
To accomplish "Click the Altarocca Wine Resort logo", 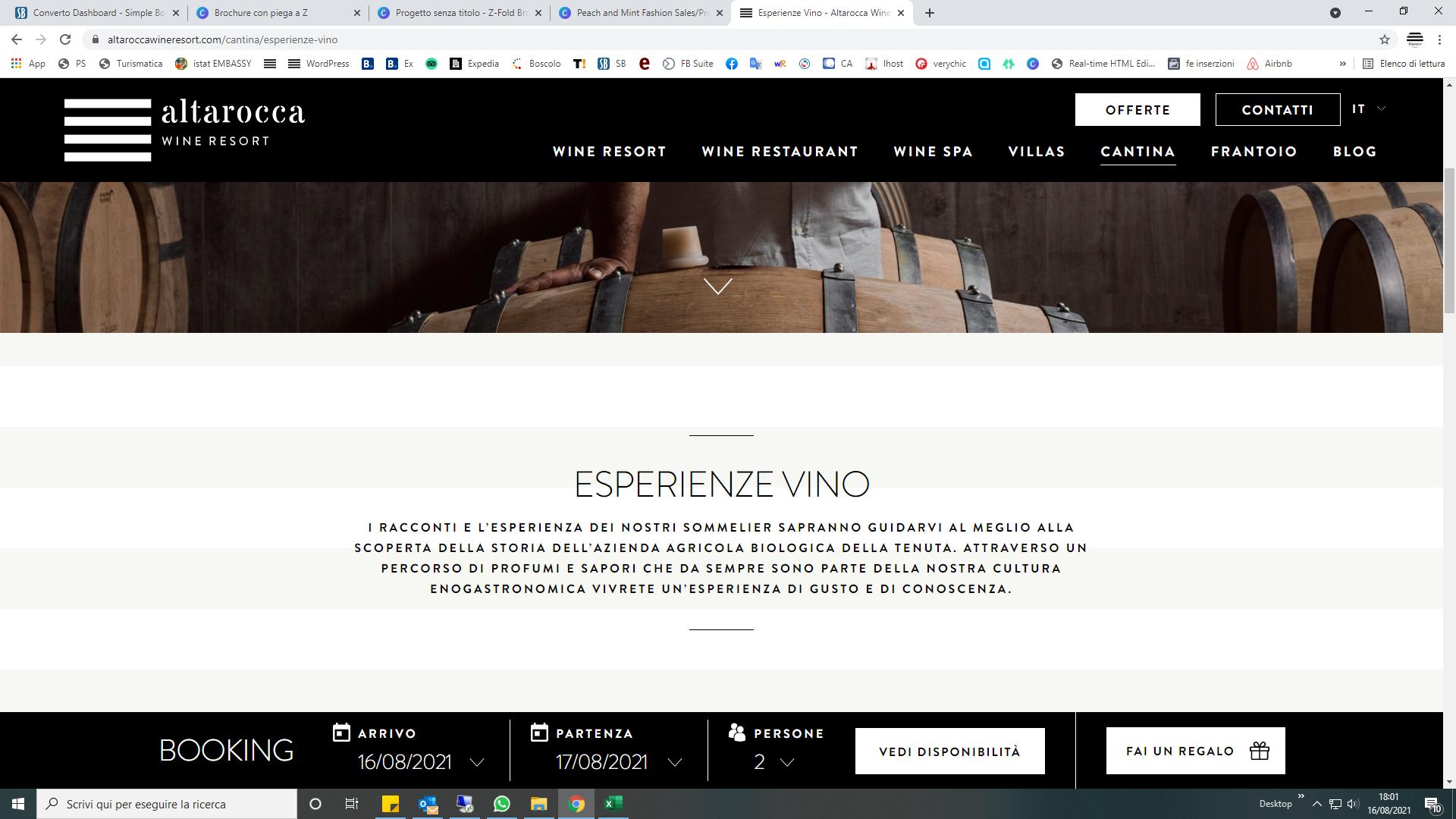I will [x=184, y=130].
